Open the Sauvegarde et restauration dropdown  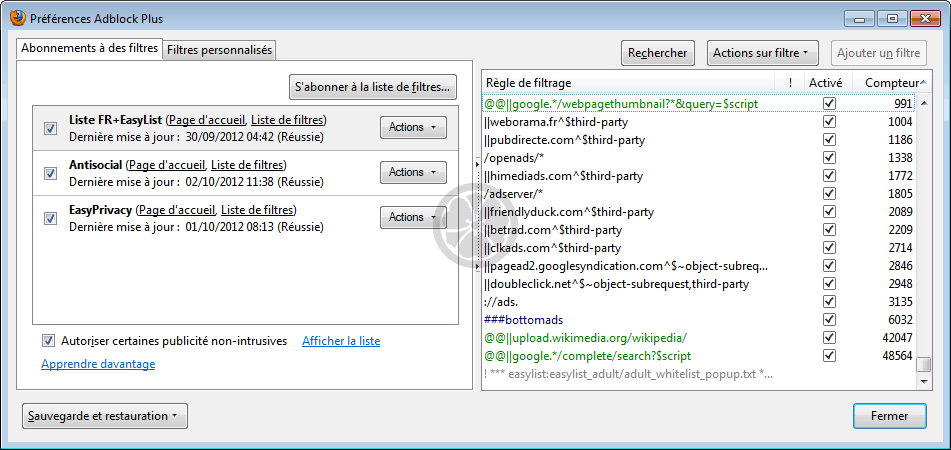coord(105,416)
